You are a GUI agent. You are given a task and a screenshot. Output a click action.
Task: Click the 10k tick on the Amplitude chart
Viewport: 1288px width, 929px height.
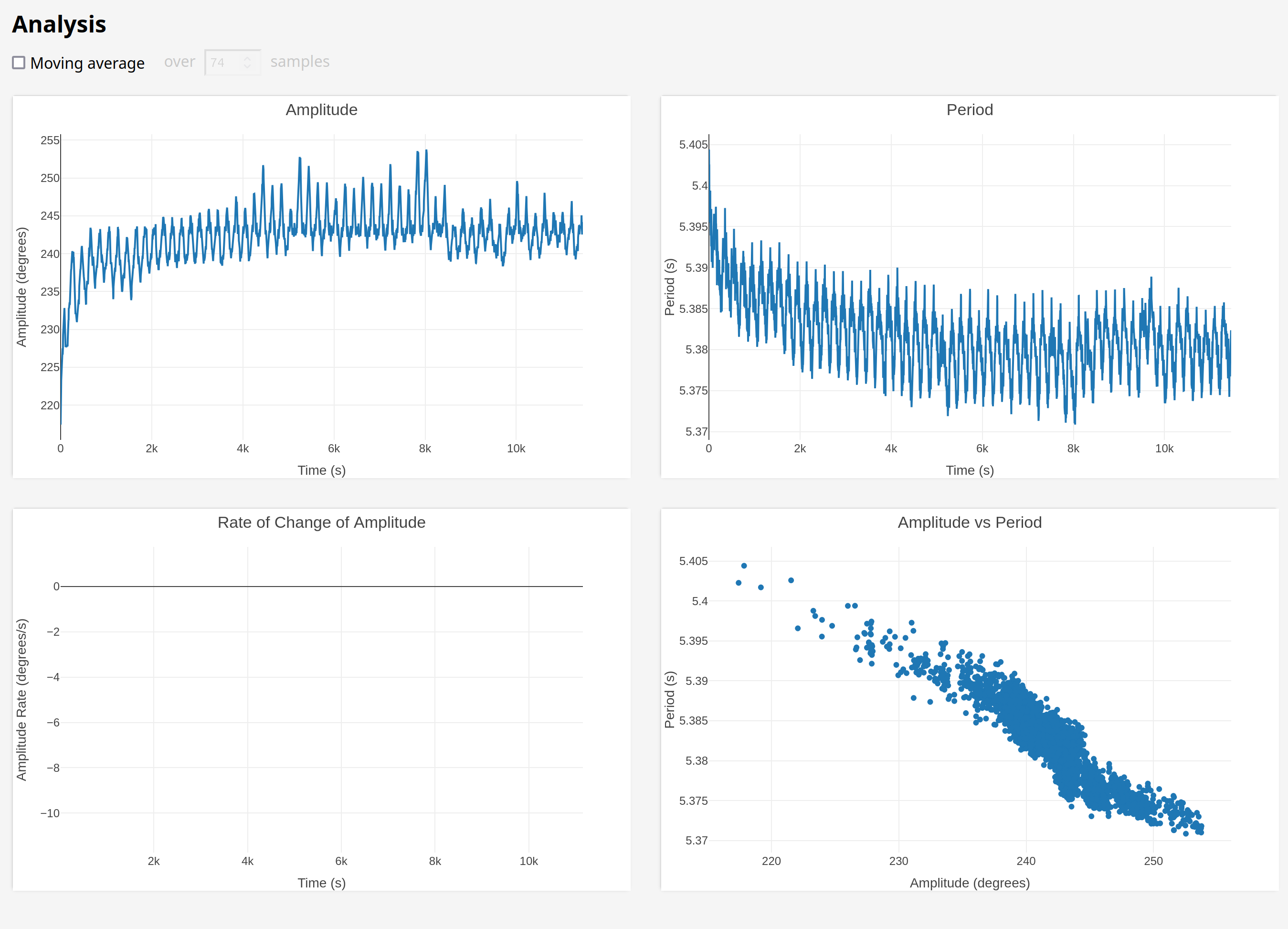tap(516, 448)
